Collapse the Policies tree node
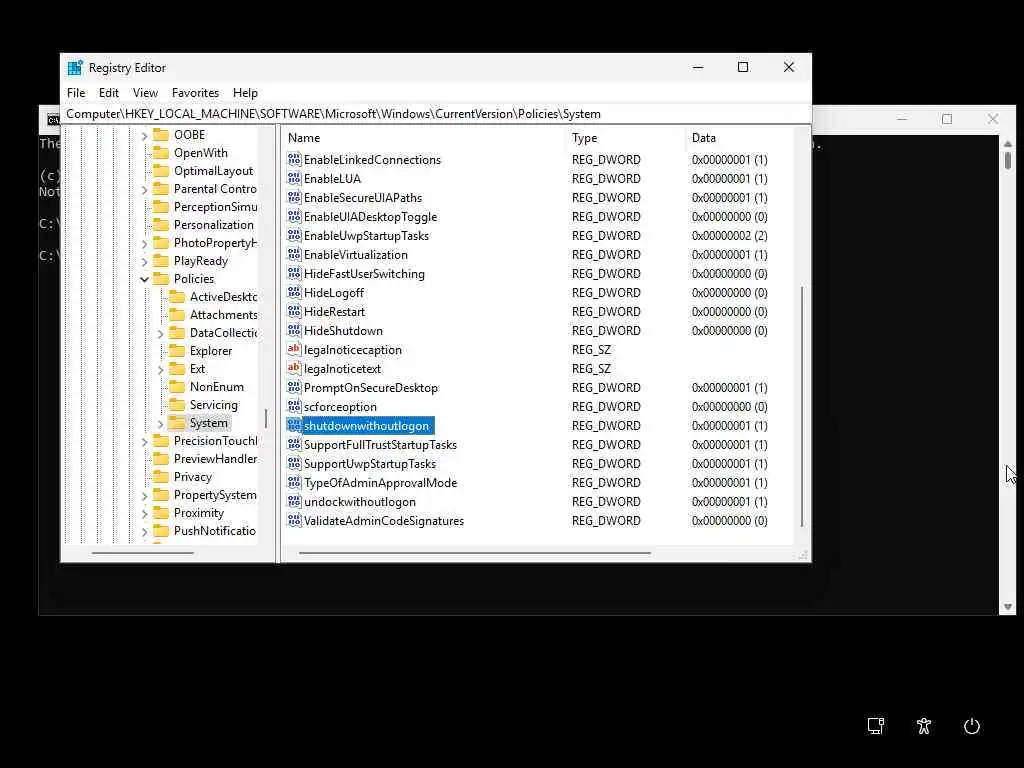The height and width of the screenshot is (768, 1024). click(x=144, y=279)
